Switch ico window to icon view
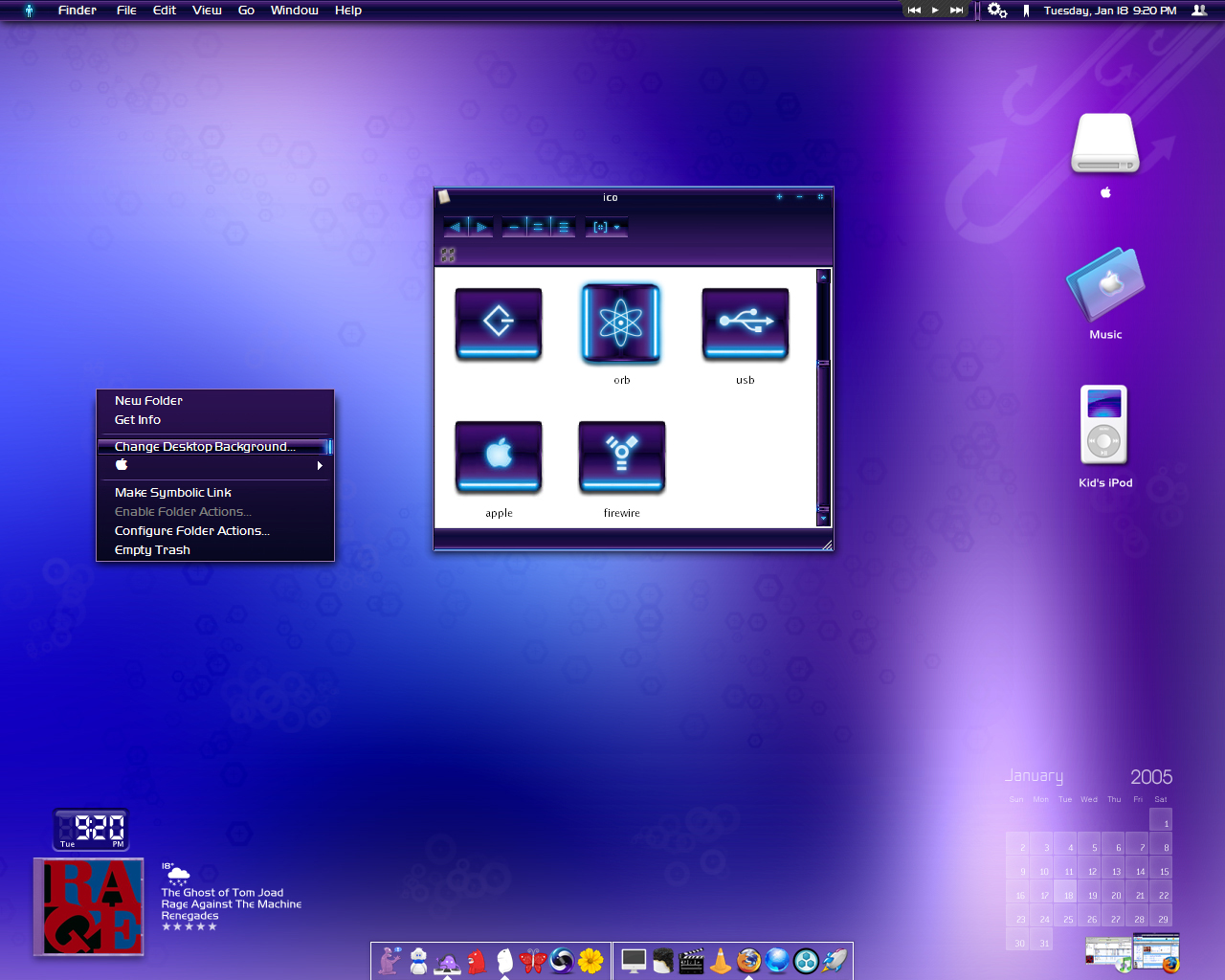1225x980 pixels. pyautogui.click(x=514, y=227)
